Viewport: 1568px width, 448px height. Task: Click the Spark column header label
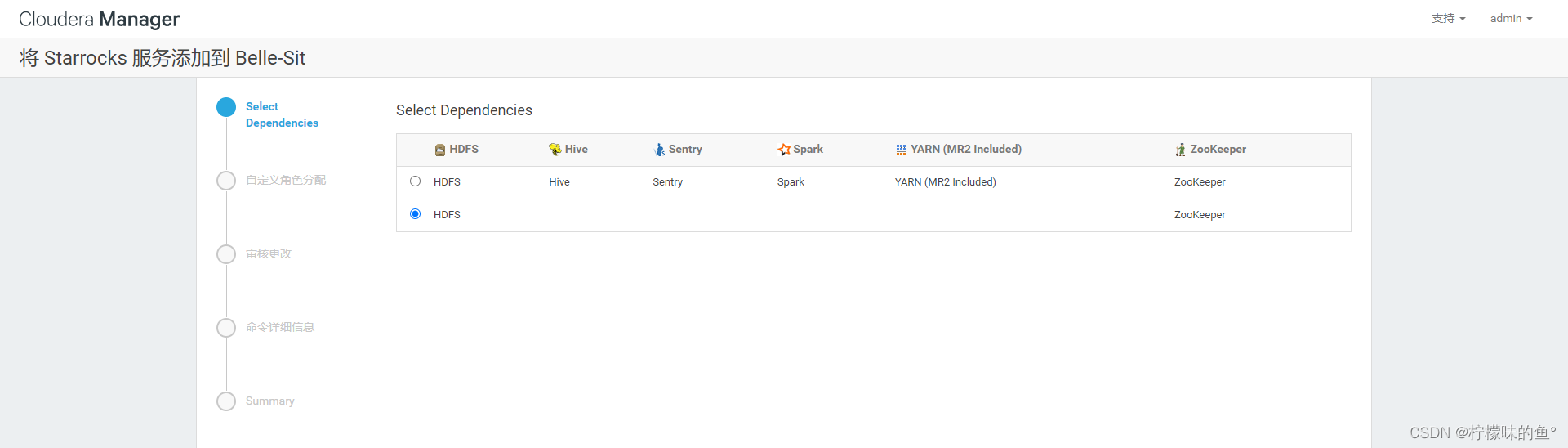(808, 150)
